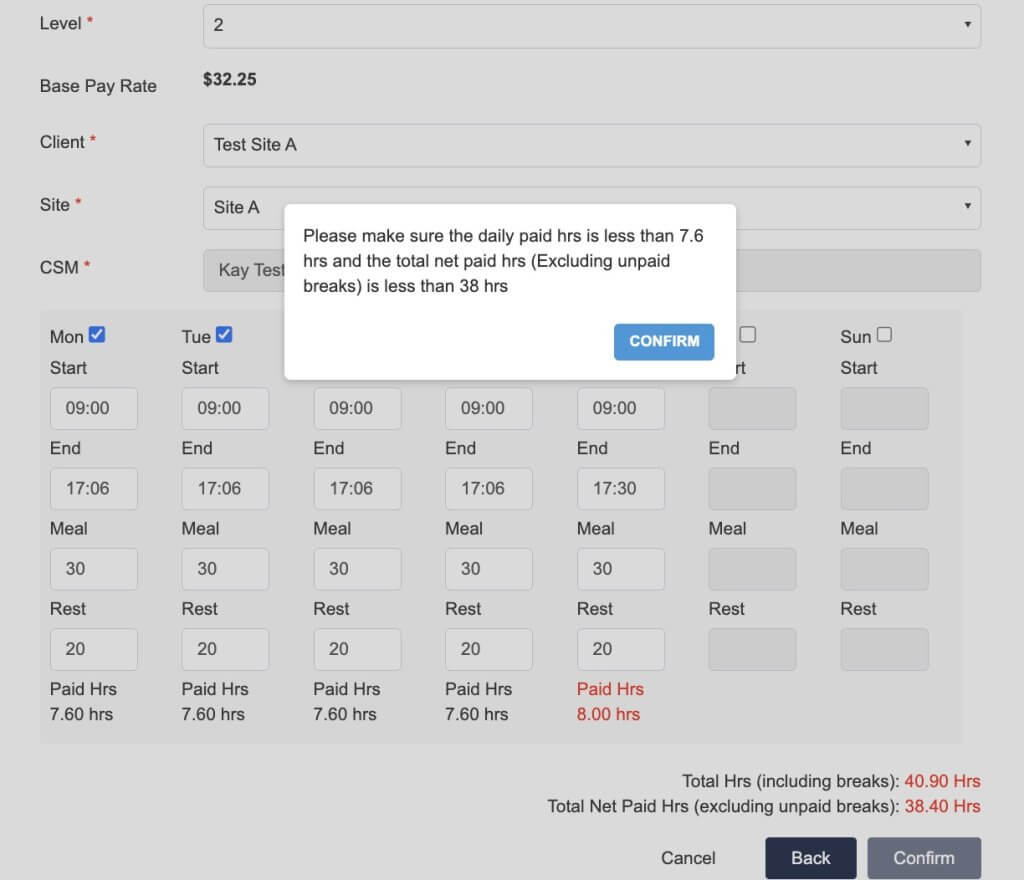Click the Tue Start time field
The height and width of the screenshot is (880, 1024).
[225, 409]
